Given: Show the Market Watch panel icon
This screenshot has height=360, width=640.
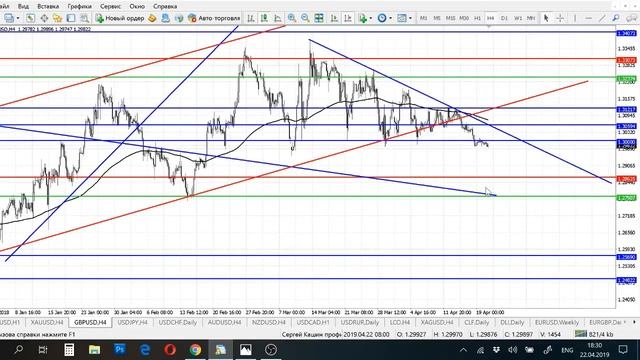Looking at the screenshot, I should 30,18.
